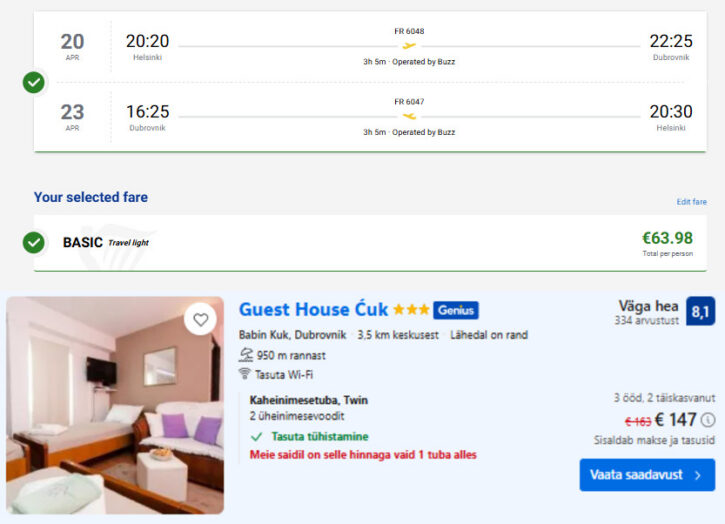The image size is (725, 524).
Task: Click the outbound flight plane icon
Action: [409, 46]
